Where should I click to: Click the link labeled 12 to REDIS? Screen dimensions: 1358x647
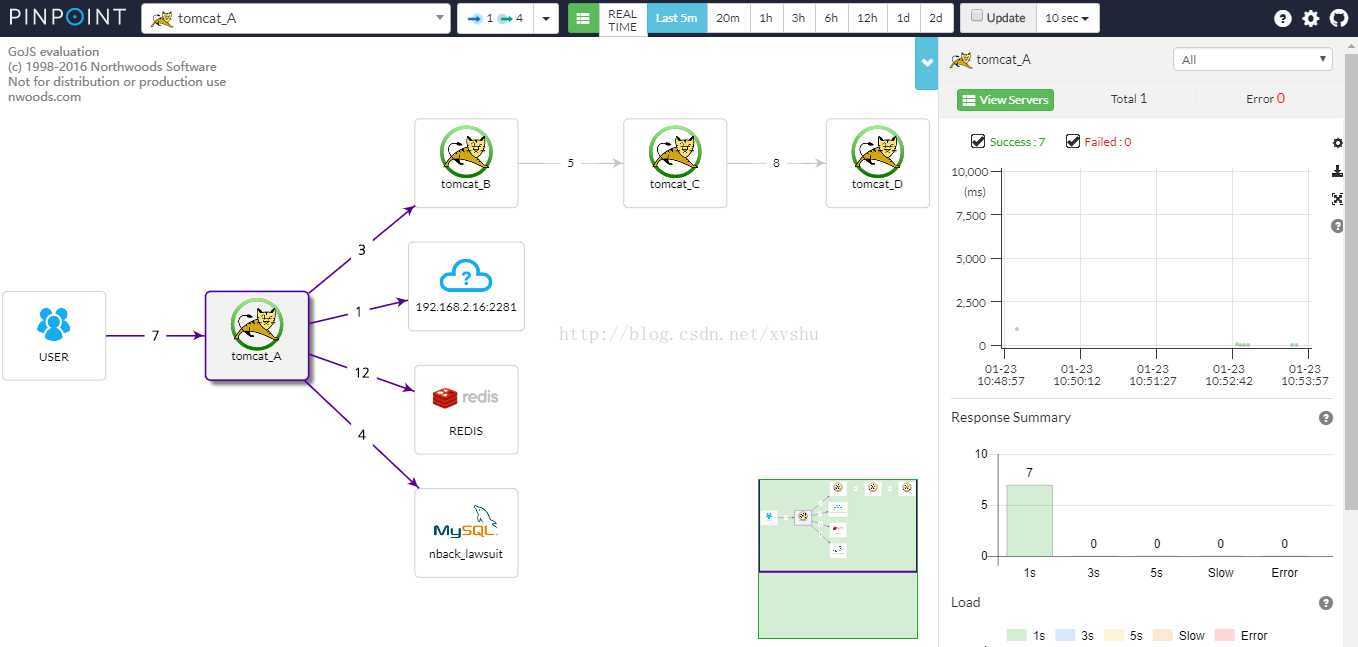click(362, 373)
